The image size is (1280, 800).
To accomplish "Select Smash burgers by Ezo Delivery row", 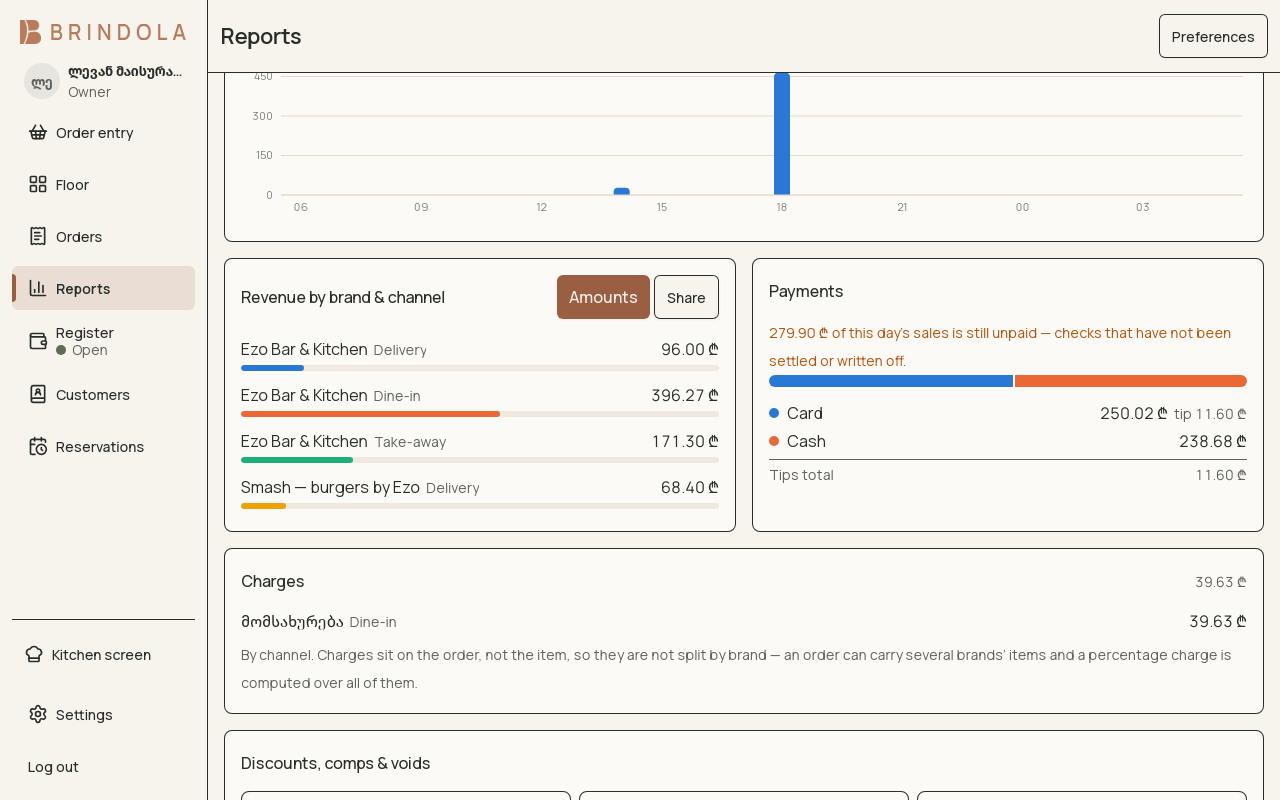I will tap(480, 492).
